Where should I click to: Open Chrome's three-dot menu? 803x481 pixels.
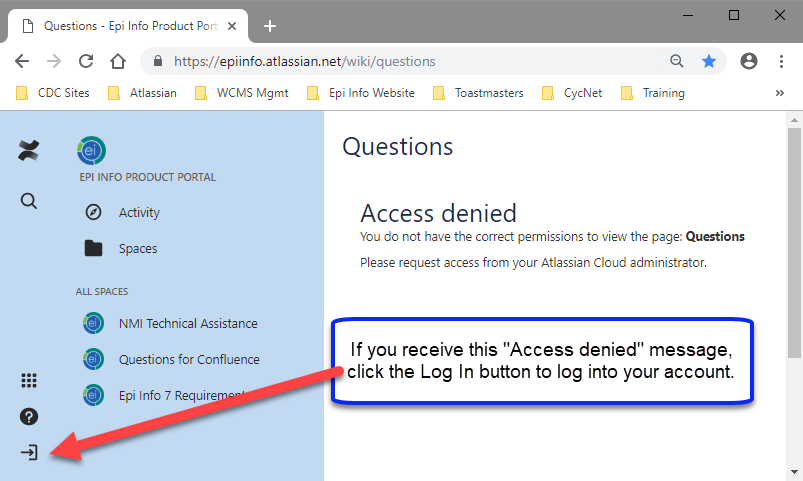click(x=780, y=61)
